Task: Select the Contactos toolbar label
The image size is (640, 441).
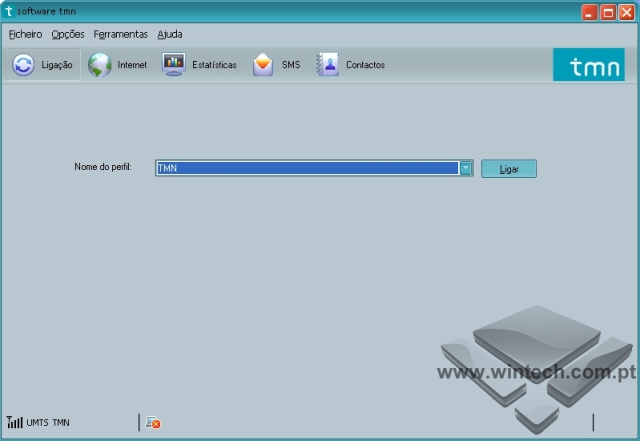Action: pos(365,65)
